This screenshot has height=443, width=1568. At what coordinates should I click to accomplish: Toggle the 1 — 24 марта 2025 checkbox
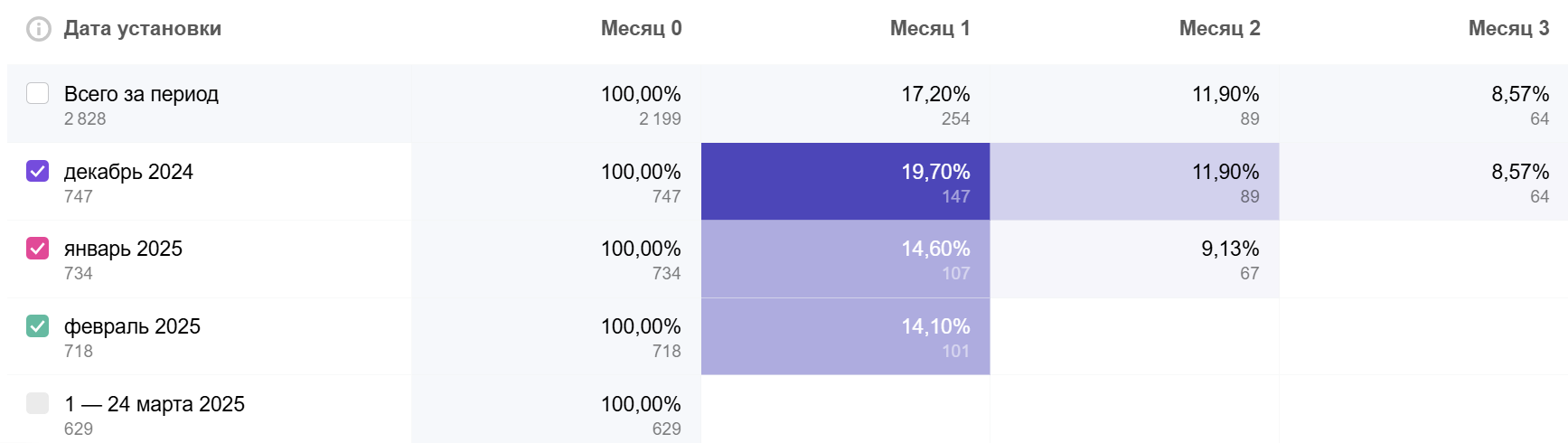[38, 403]
